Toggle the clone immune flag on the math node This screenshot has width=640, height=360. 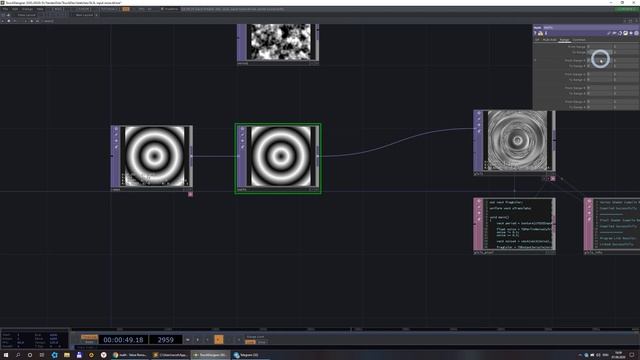242,135
